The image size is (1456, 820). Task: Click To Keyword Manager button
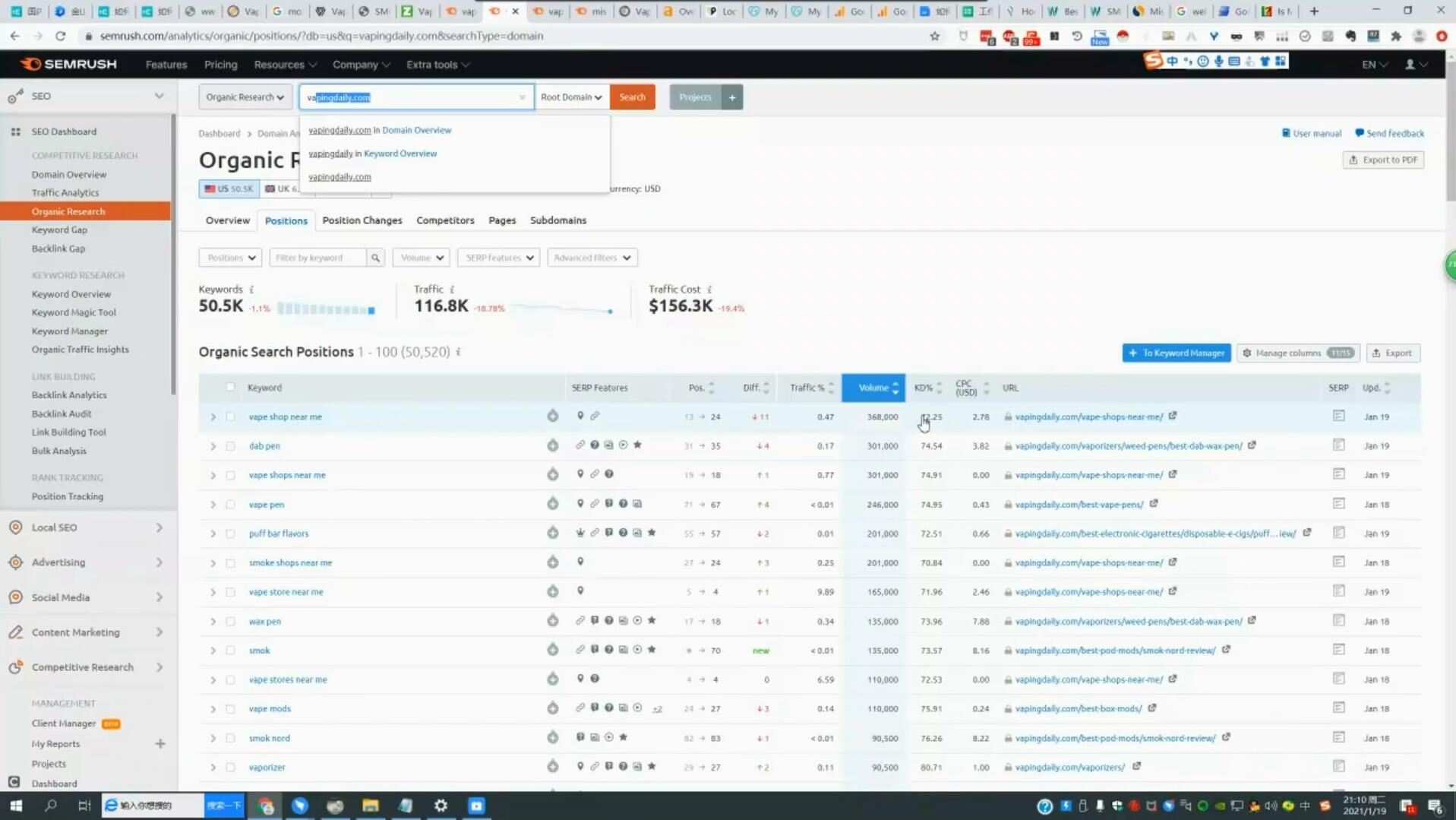(x=1176, y=353)
